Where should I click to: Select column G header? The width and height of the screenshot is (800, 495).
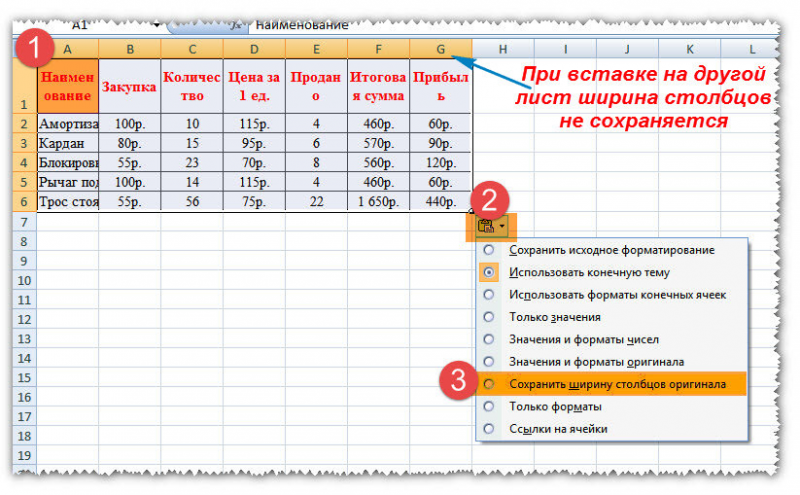coord(441,50)
